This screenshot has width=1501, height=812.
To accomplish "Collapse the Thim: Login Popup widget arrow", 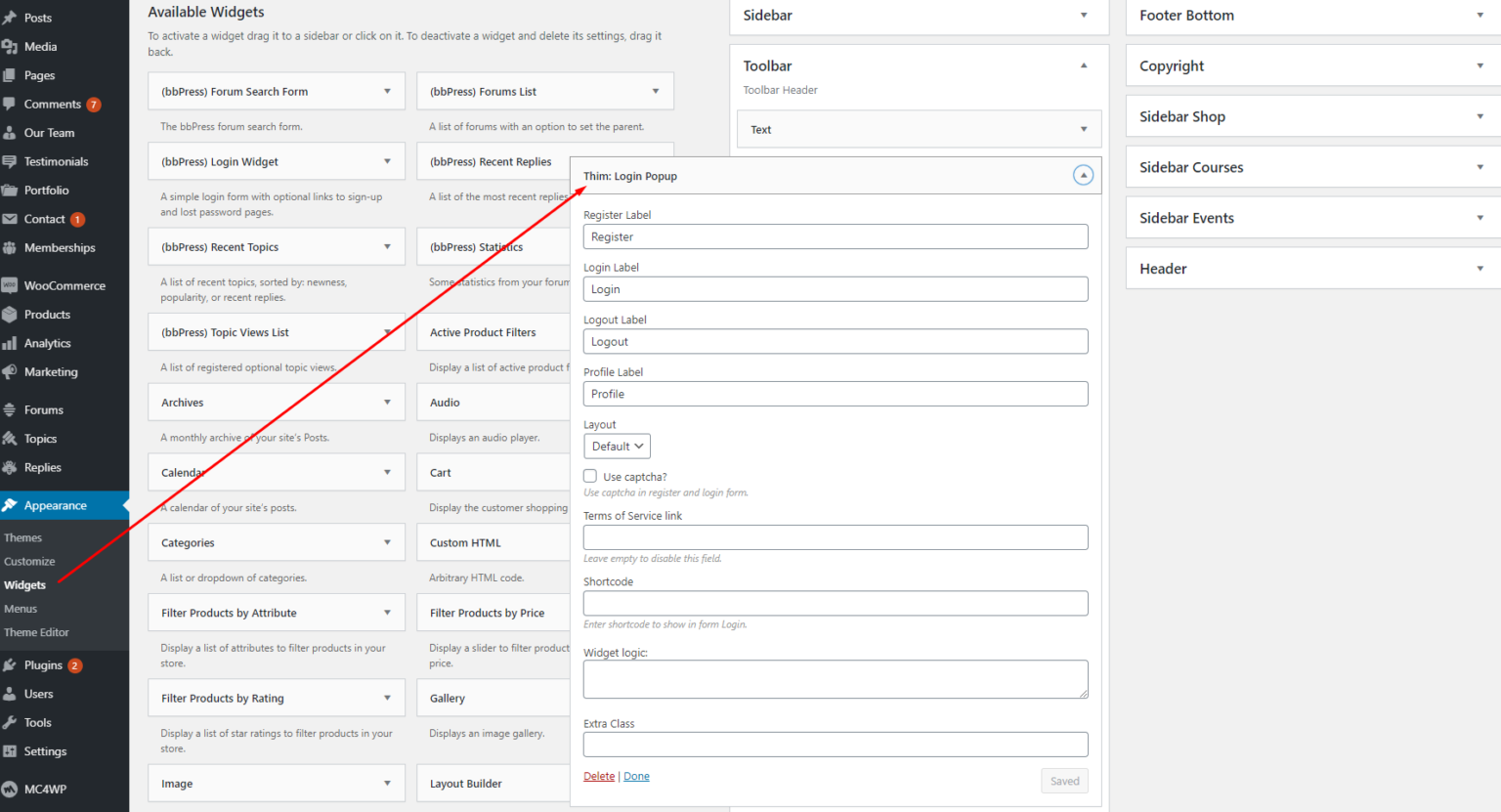I will 1083,176.
